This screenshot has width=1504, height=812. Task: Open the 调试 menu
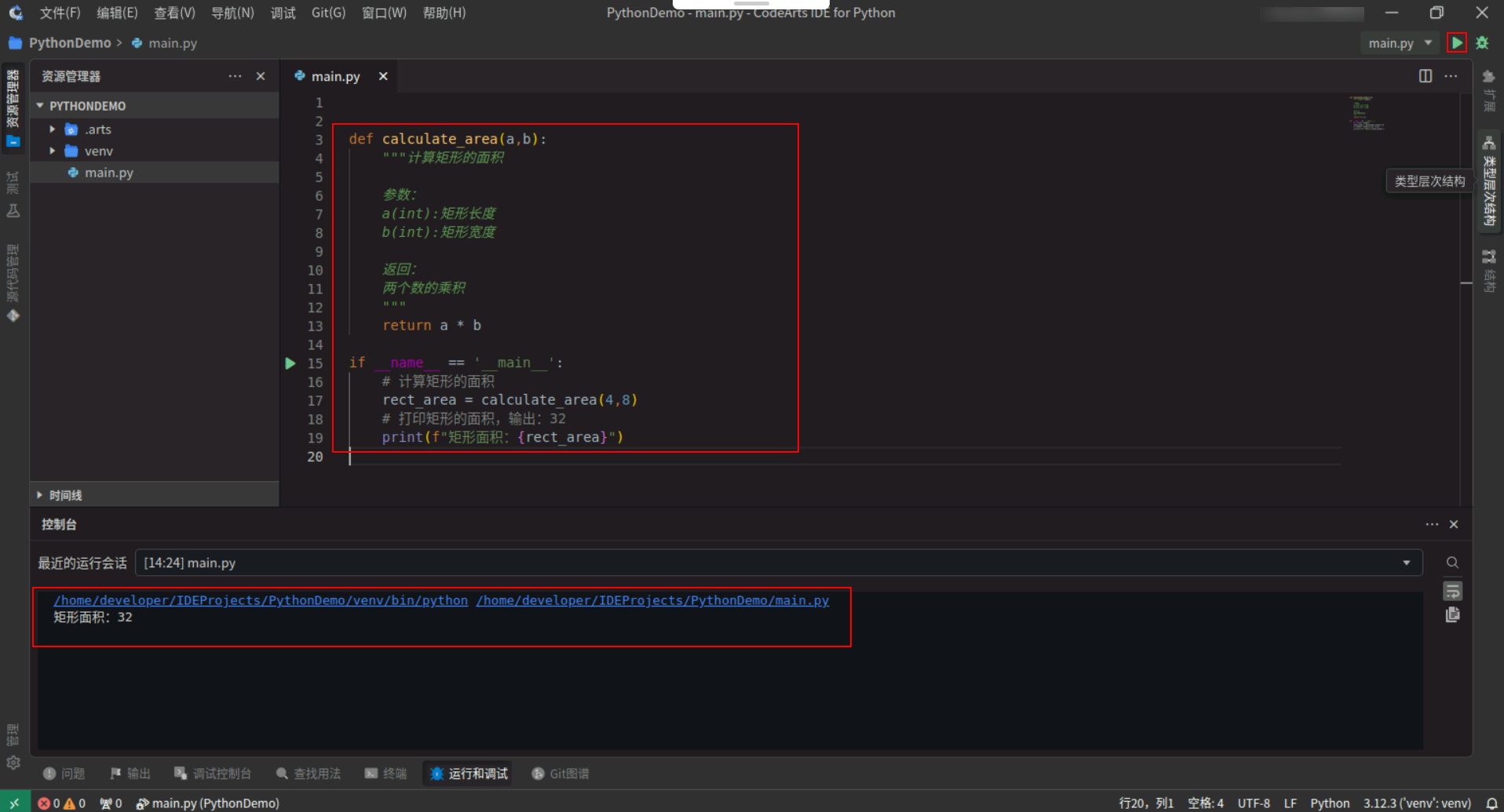(x=283, y=13)
